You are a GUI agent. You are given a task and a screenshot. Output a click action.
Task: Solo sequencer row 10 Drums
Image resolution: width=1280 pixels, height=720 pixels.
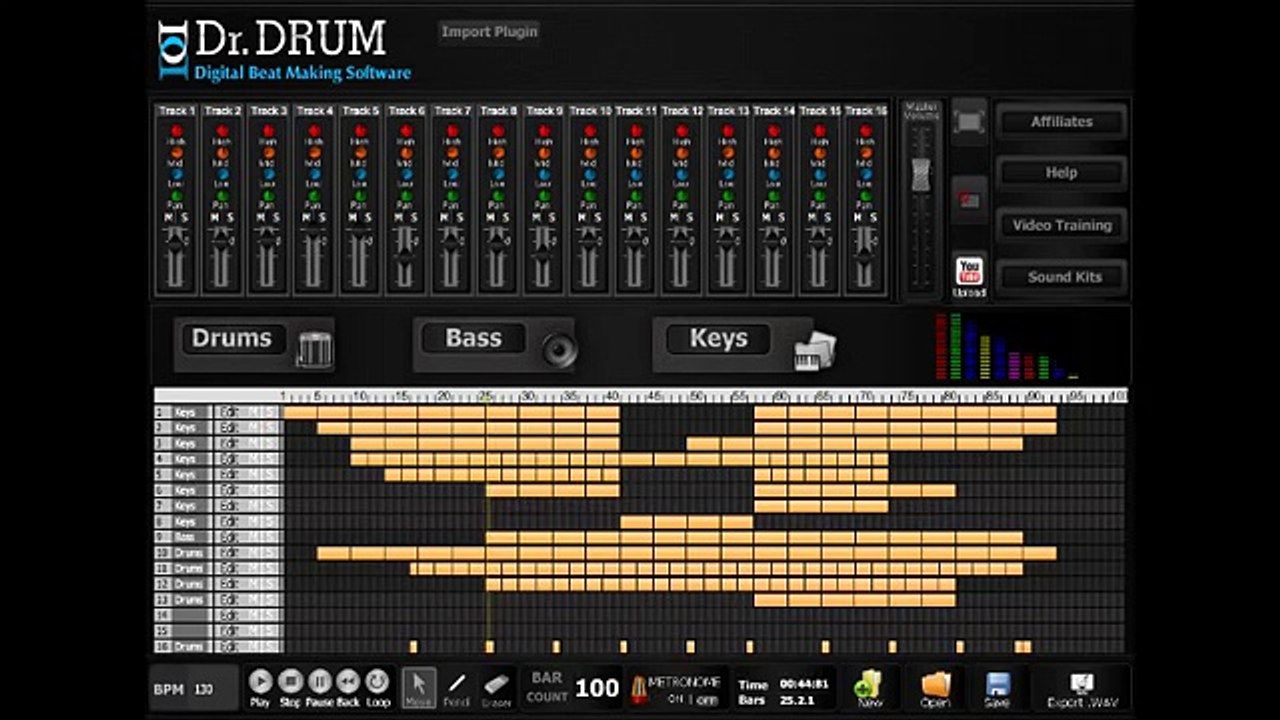coord(269,553)
